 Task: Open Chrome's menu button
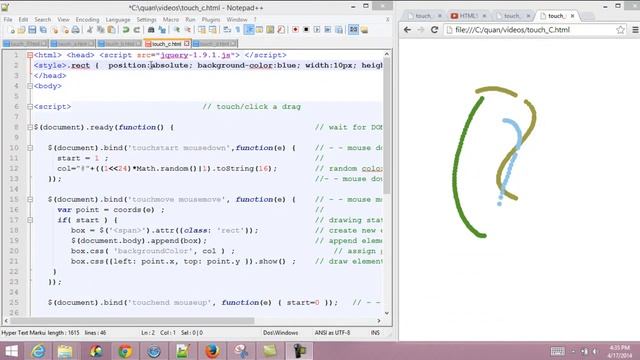(635, 30)
